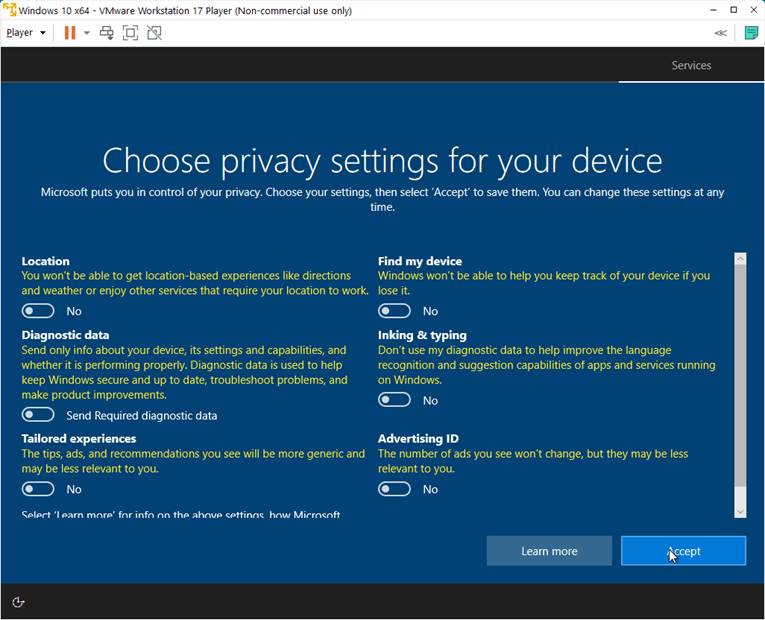Send Ctrl+Alt+Del to the virtual machine

click(x=107, y=33)
